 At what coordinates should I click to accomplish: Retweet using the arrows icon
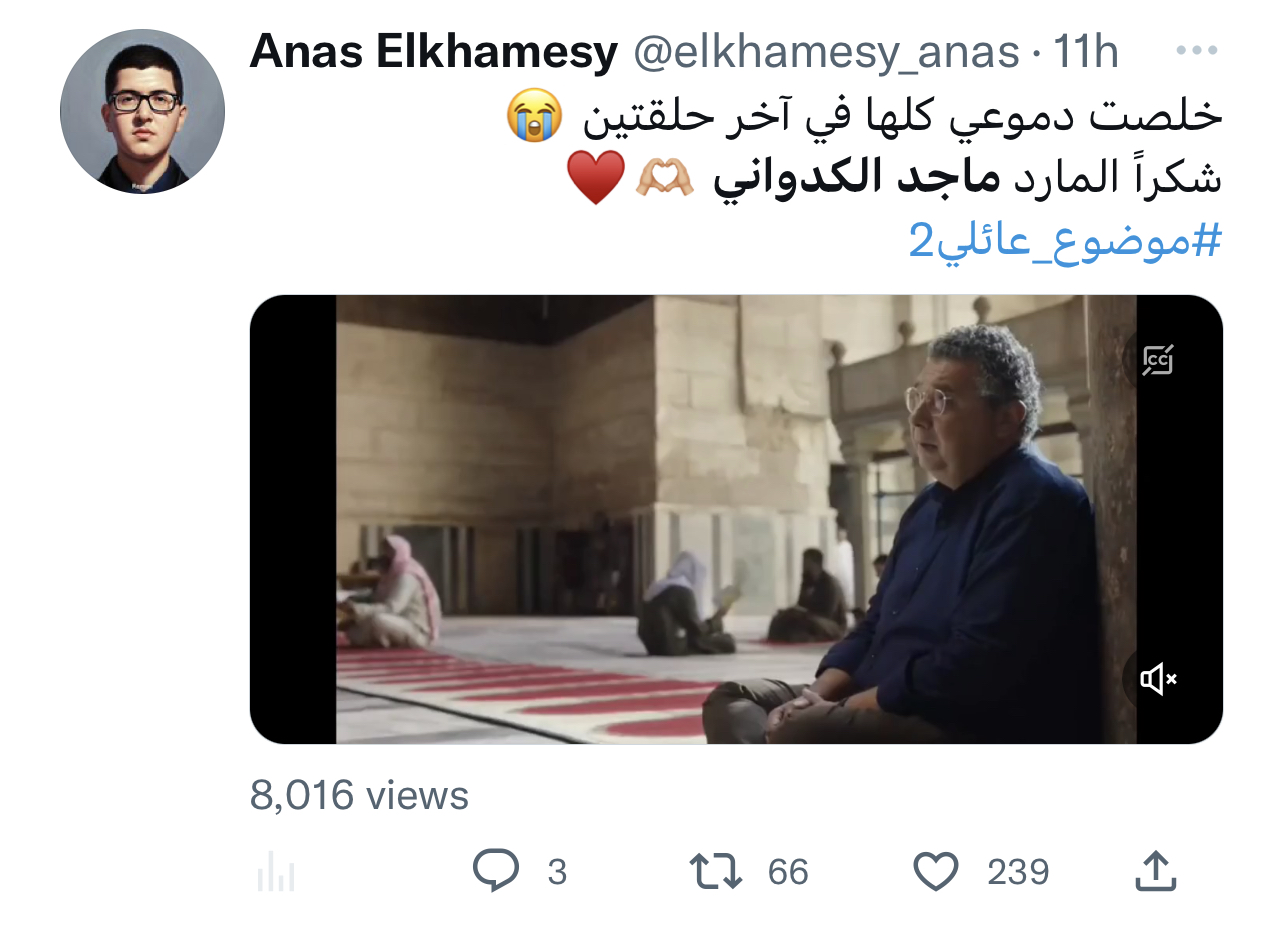point(717,871)
